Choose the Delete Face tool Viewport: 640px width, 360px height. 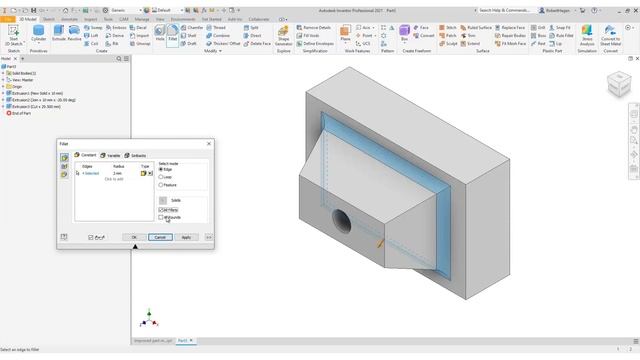tap(257, 43)
